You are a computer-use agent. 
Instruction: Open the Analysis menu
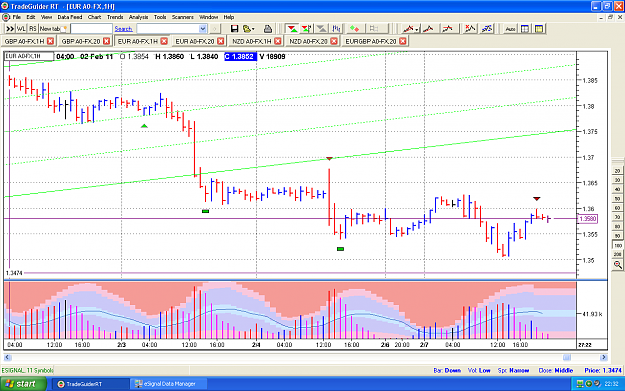(138, 17)
